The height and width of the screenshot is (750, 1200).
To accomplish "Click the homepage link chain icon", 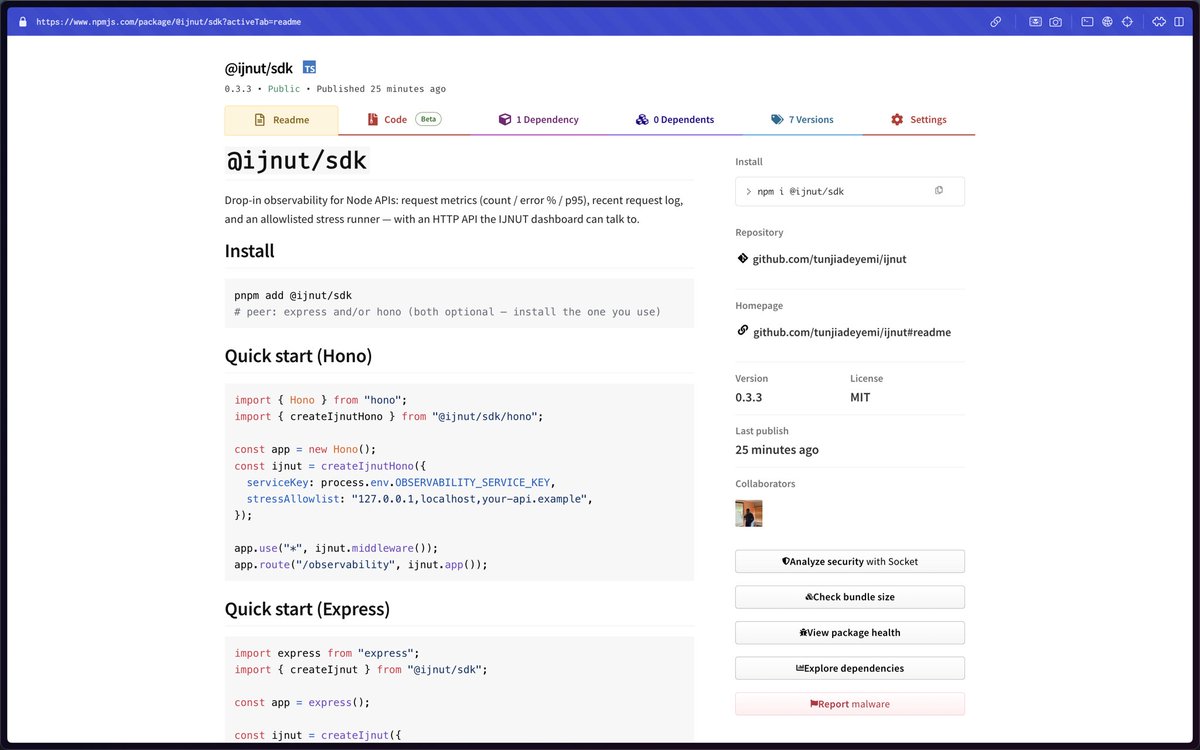I will click(x=742, y=331).
